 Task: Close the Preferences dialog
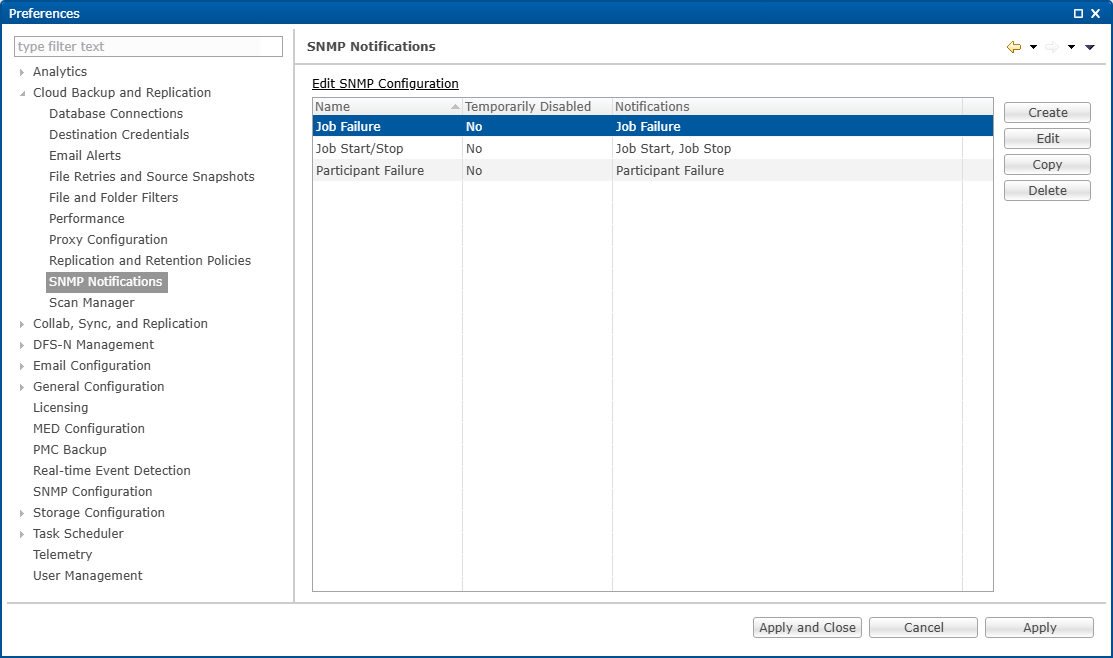[1095, 13]
